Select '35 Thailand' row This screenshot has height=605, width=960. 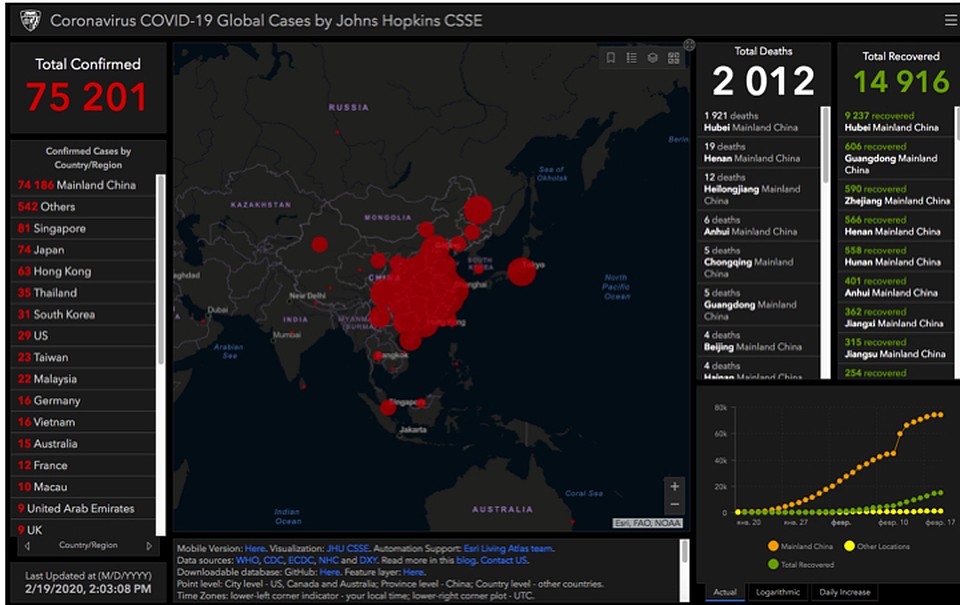pyautogui.click(x=83, y=293)
